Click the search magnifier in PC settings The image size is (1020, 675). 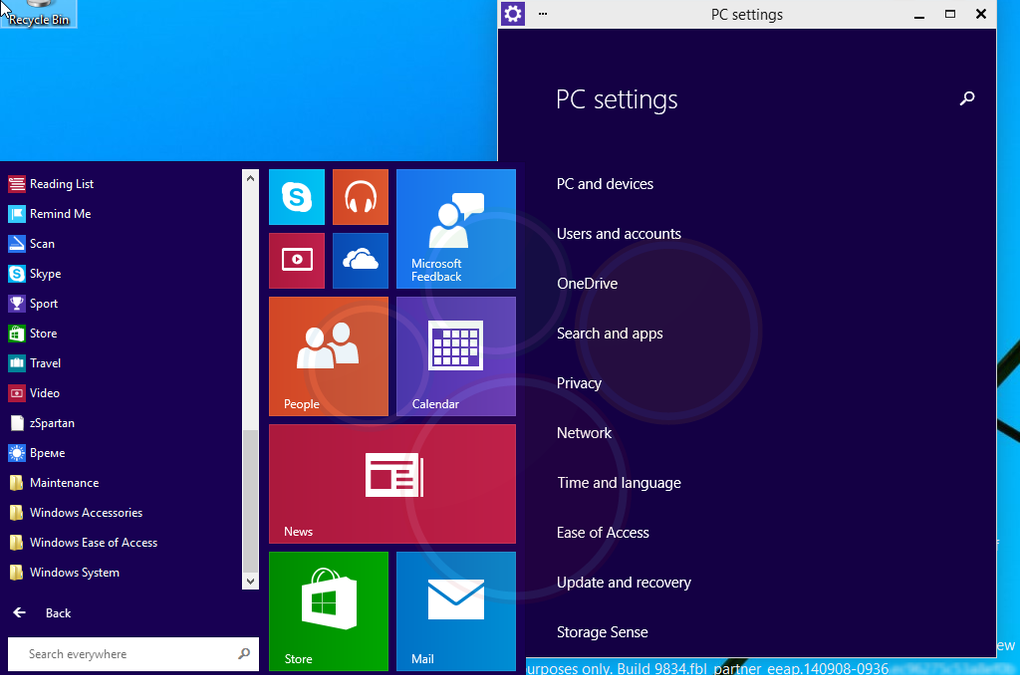point(967,98)
